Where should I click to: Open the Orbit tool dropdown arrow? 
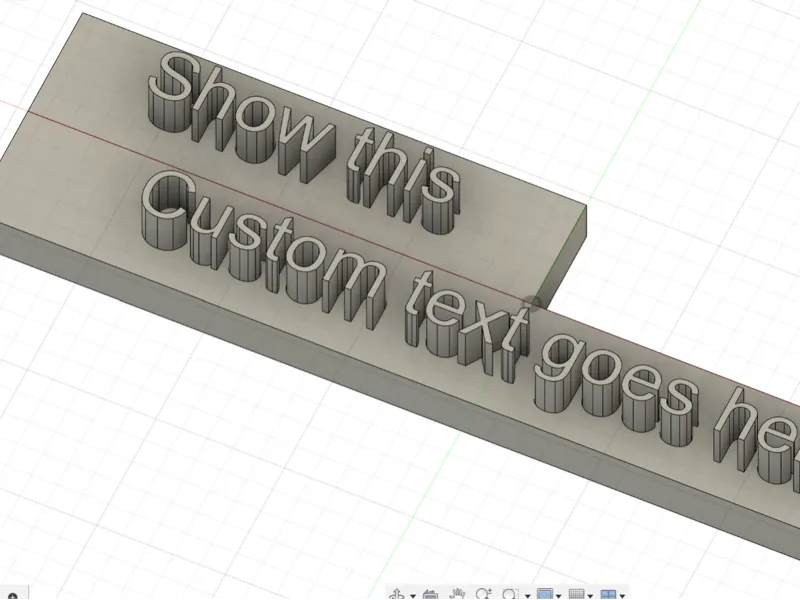[x=413, y=596]
